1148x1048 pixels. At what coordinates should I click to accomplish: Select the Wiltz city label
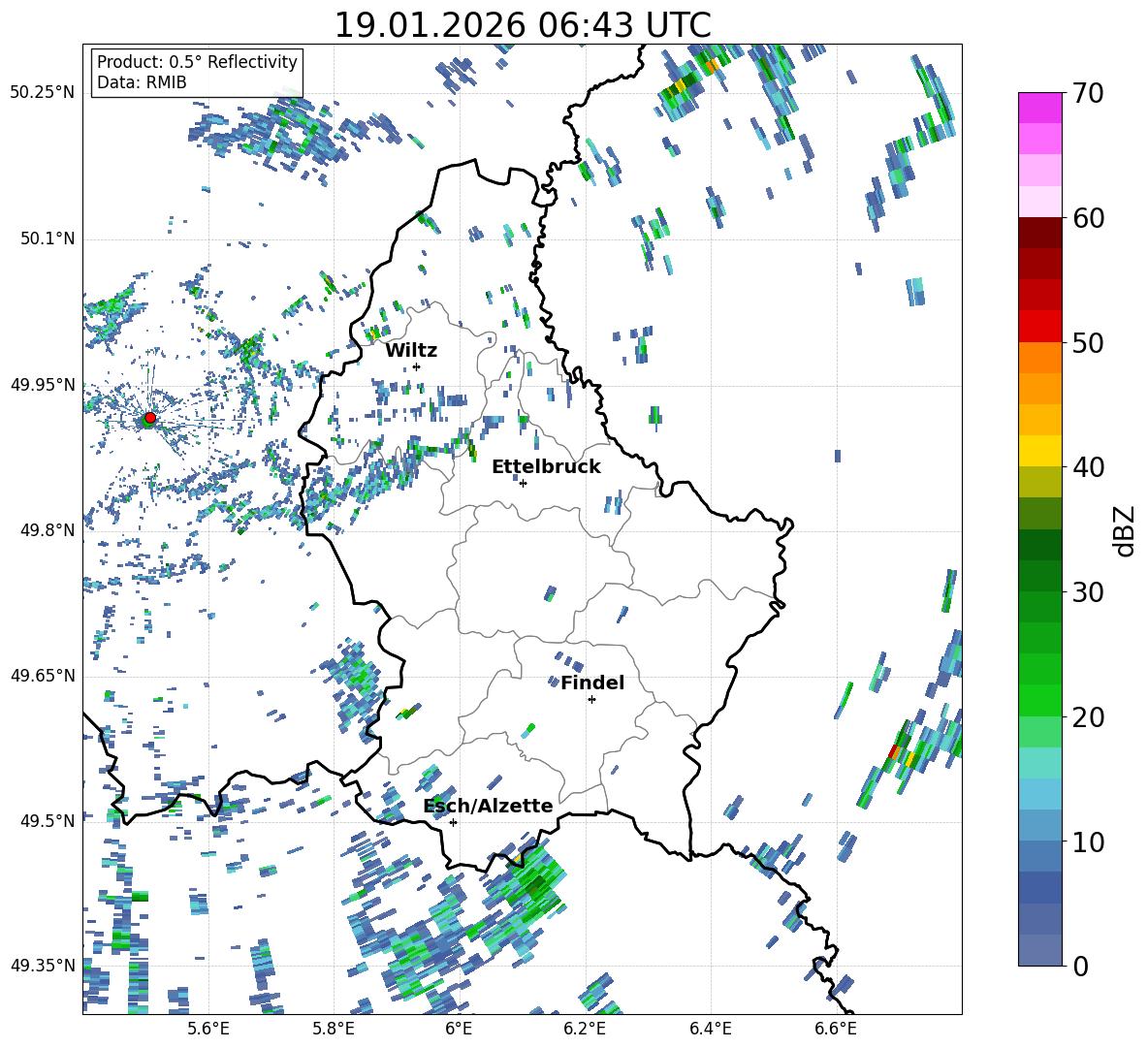tap(411, 351)
